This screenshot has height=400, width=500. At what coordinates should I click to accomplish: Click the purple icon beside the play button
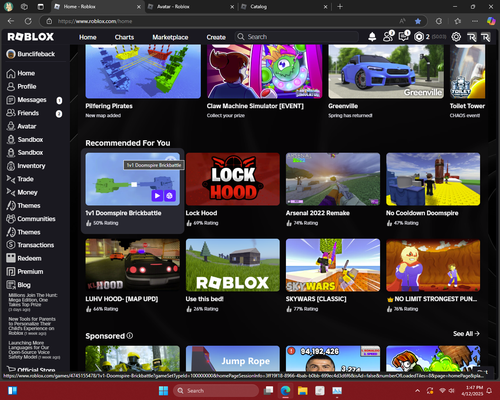point(169,196)
